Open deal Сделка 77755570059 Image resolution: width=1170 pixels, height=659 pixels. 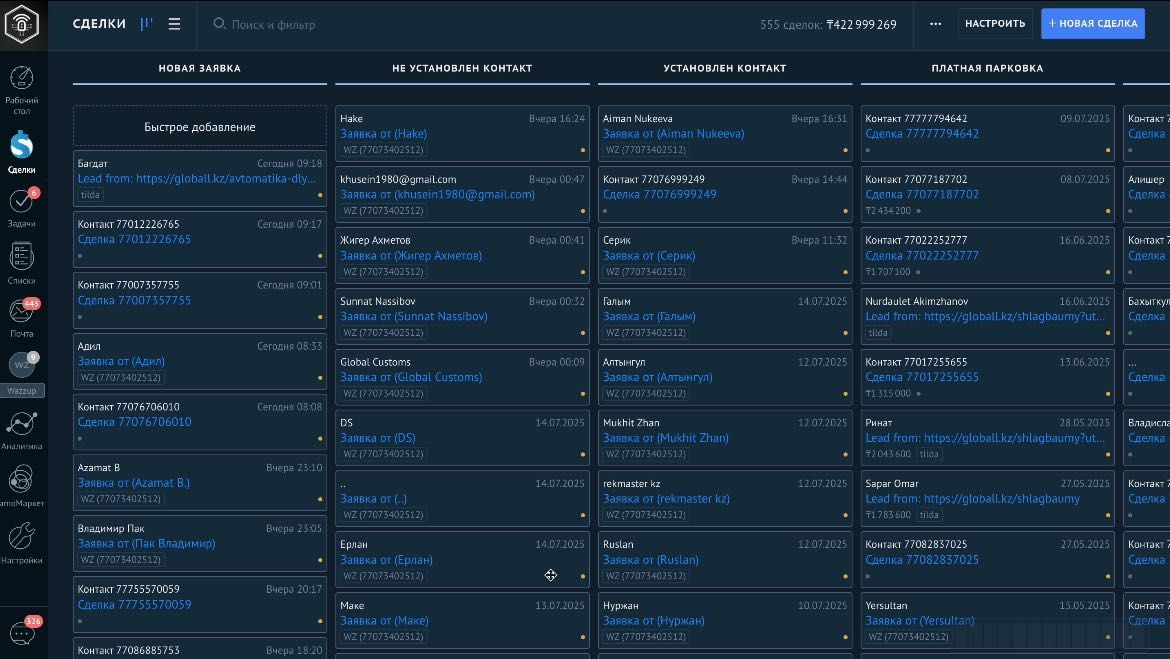tap(134, 605)
